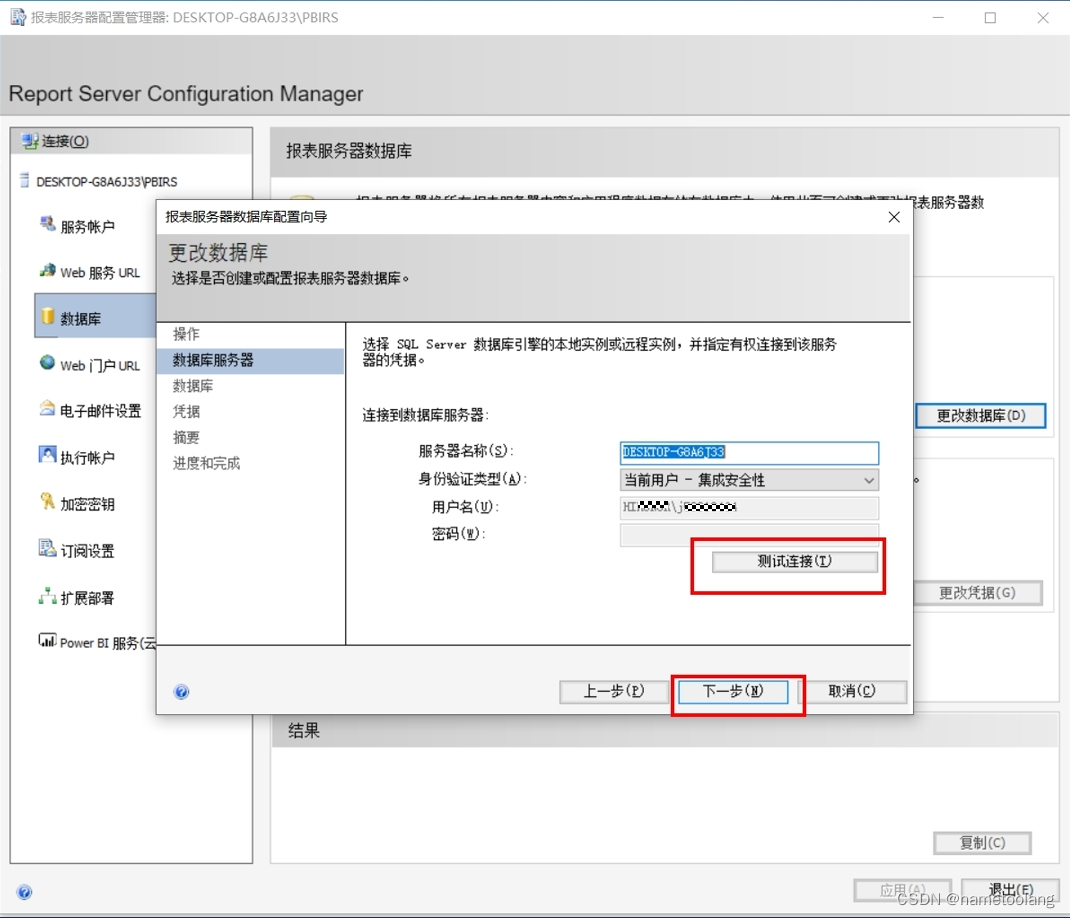Open the 执行帐户 (Execution Account) icon

[x=47, y=456]
